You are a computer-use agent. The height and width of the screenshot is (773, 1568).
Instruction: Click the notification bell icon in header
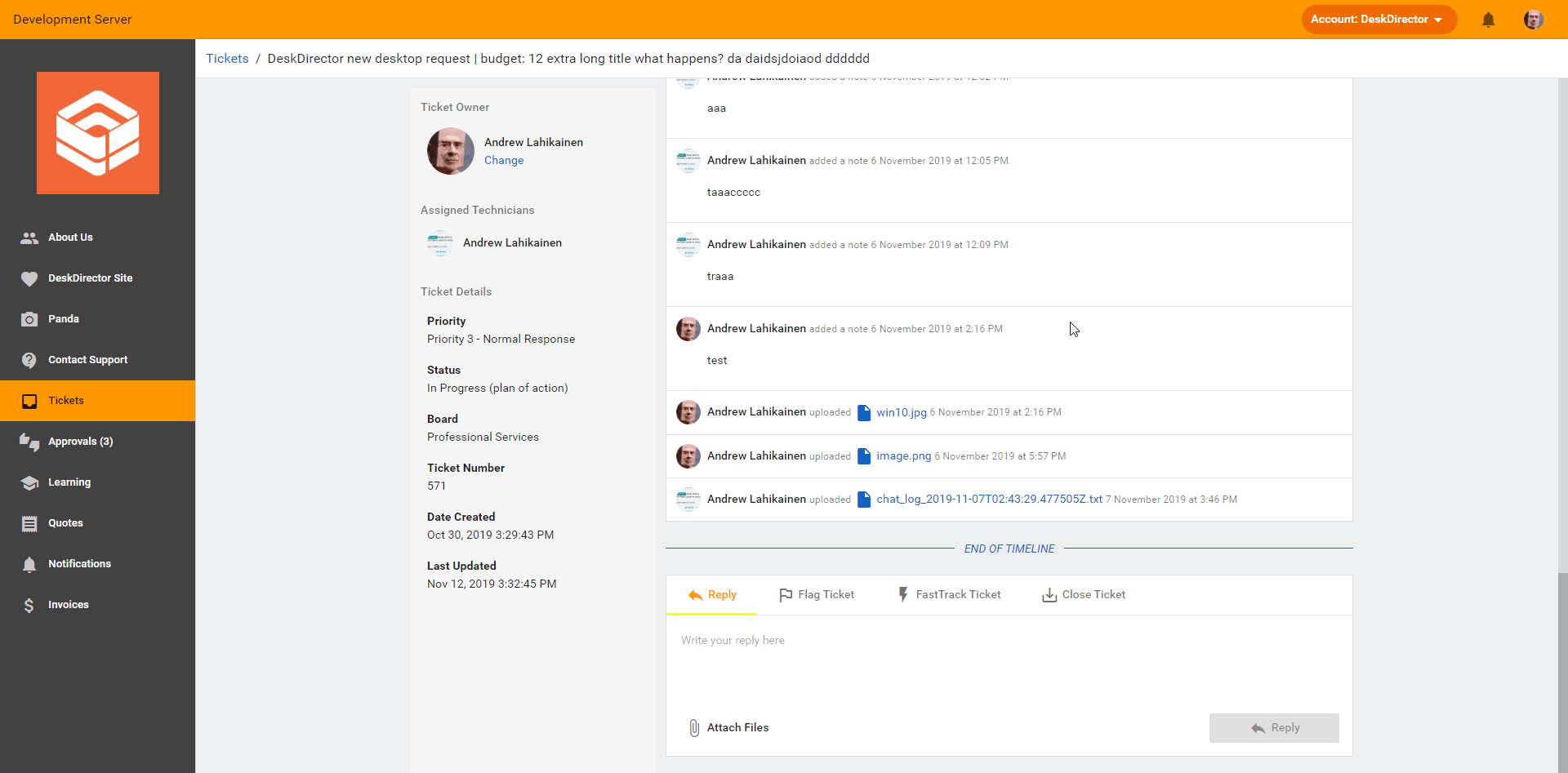coord(1488,20)
